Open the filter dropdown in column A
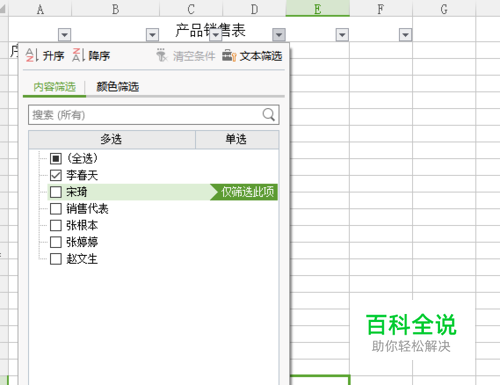Screen dimensions: 500x385 click(65, 35)
